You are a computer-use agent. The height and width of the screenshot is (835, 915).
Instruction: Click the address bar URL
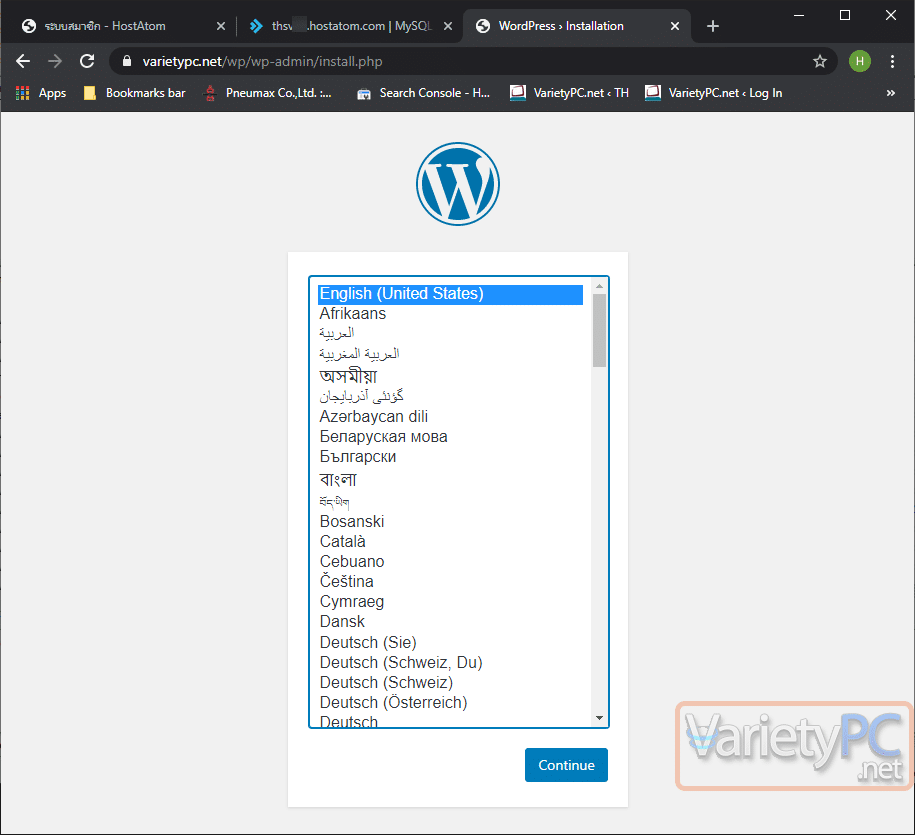262,61
